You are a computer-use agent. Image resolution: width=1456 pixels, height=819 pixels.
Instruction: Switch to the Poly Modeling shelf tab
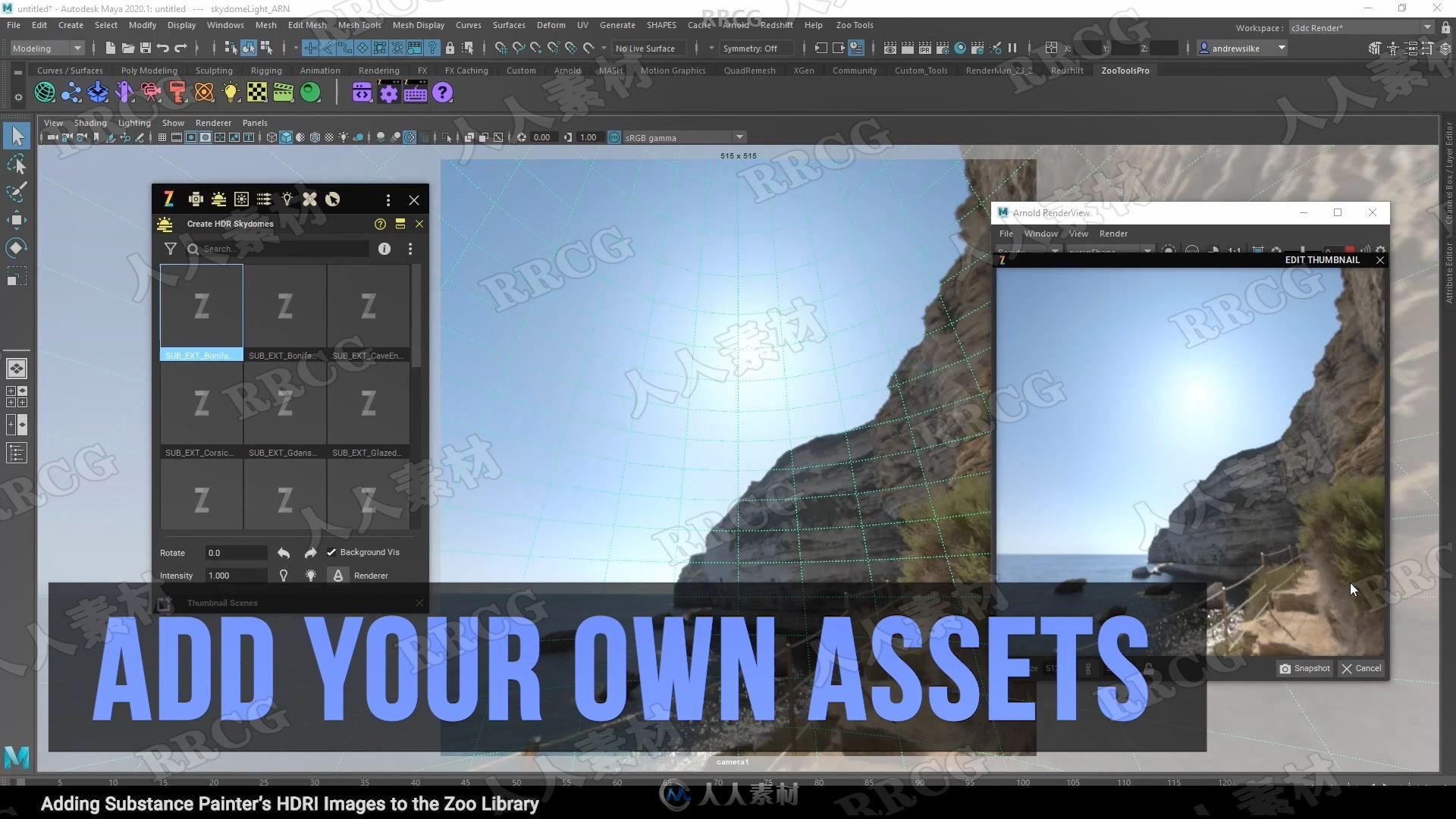coord(149,71)
